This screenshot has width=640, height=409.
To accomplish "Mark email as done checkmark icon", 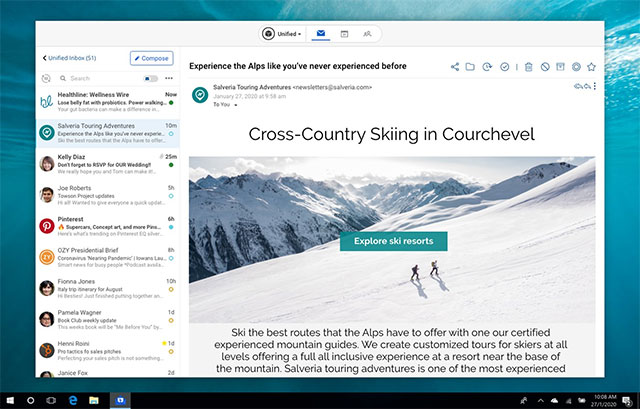I will point(504,67).
